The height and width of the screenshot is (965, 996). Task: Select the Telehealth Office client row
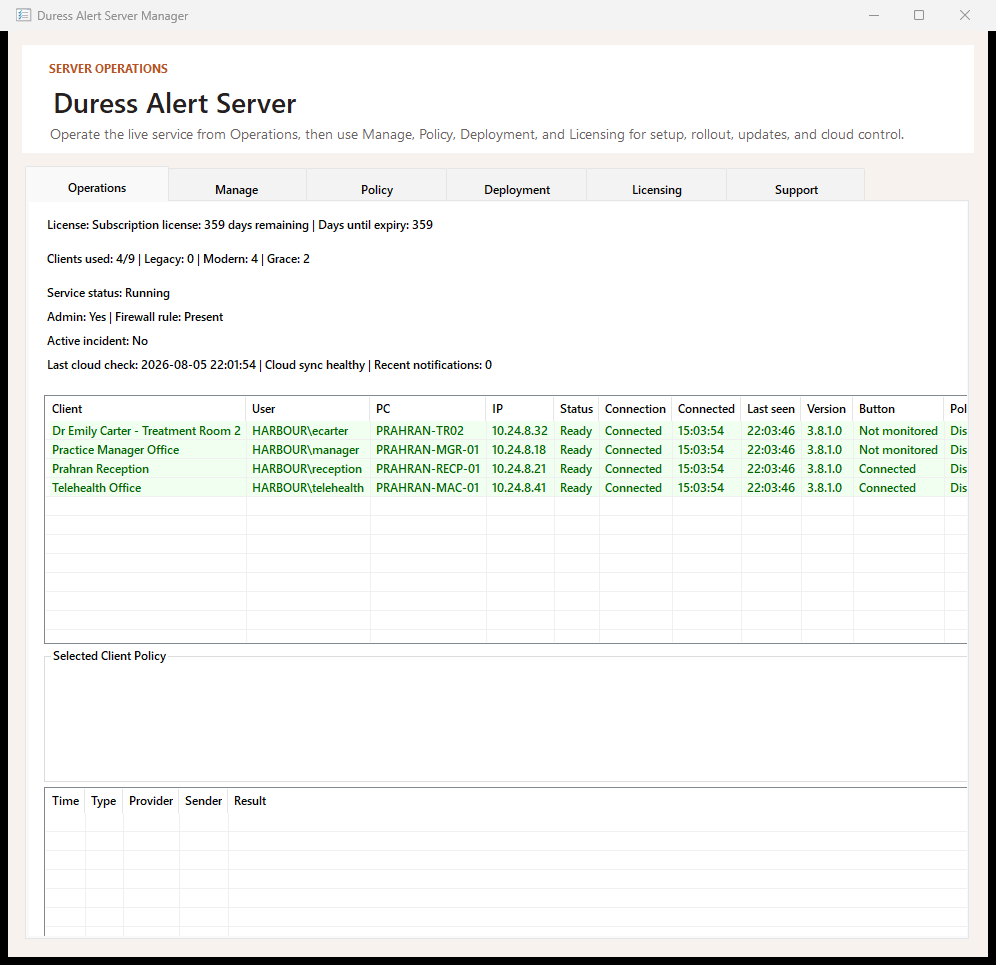pos(506,488)
